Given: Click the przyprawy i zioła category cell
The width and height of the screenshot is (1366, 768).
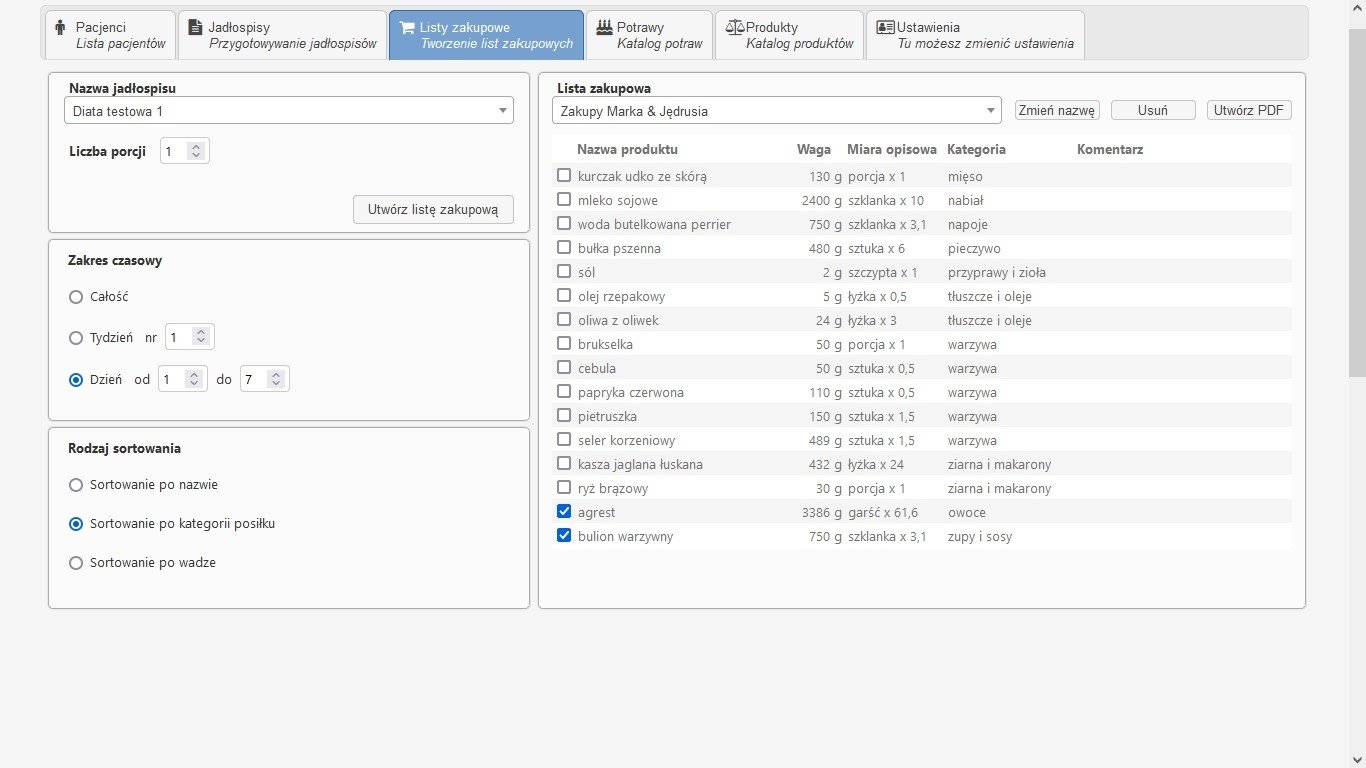Looking at the screenshot, I should [x=997, y=272].
